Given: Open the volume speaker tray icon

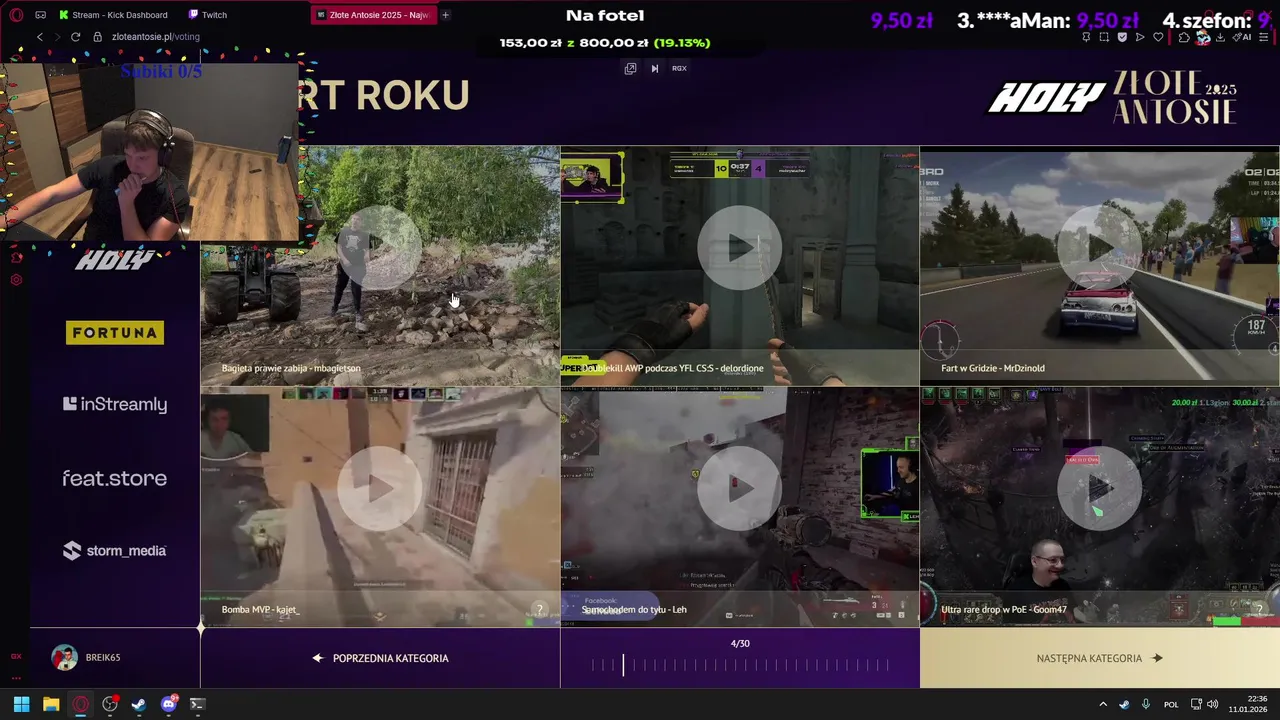Looking at the screenshot, I should point(1212,704).
